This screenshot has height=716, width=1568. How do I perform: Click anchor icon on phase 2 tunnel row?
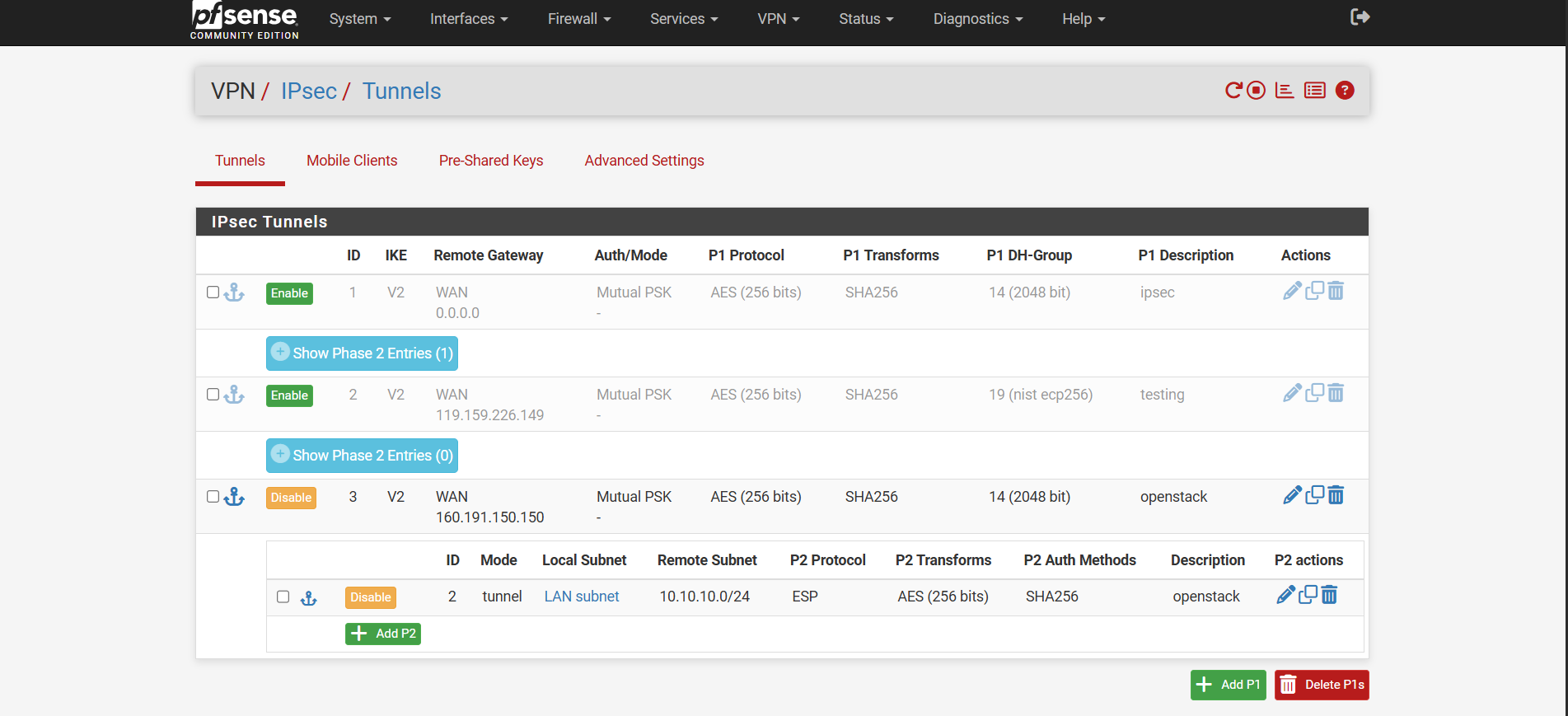coord(308,598)
